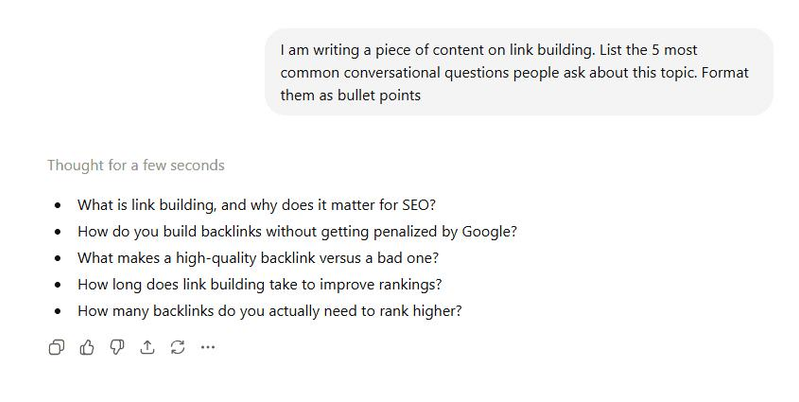This screenshot has height=402, width=799.
Task: Share the response via the share icon
Action: tap(148, 347)
